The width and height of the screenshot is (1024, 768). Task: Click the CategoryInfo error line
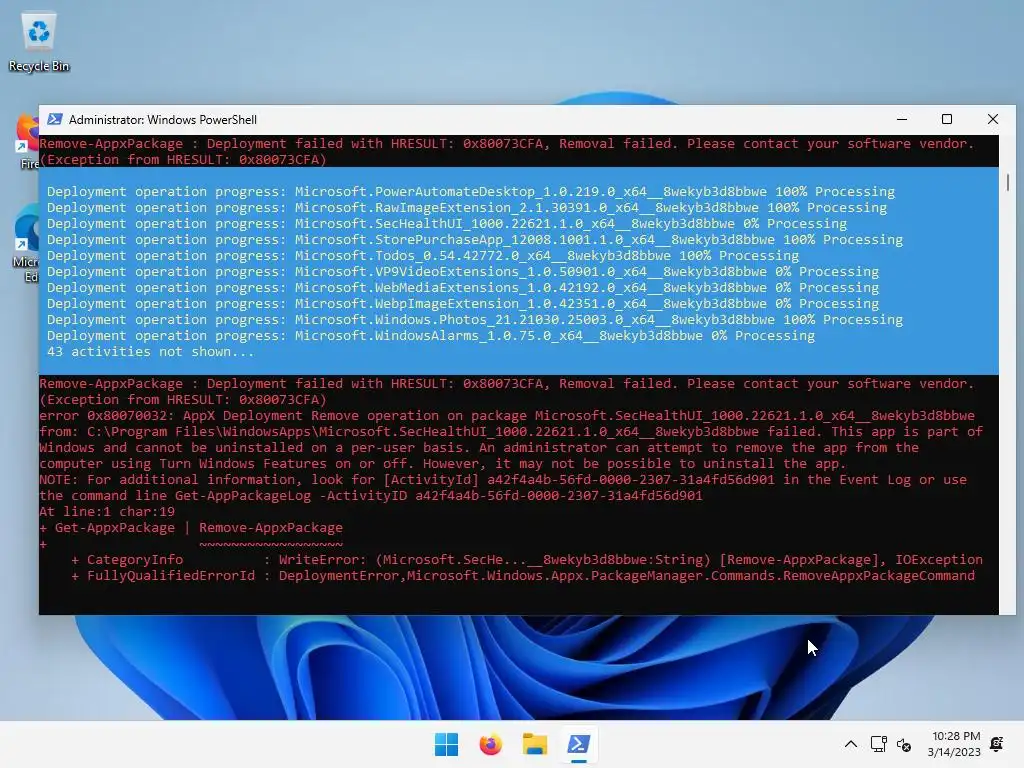pyautogui.click(x=527, y=560)
